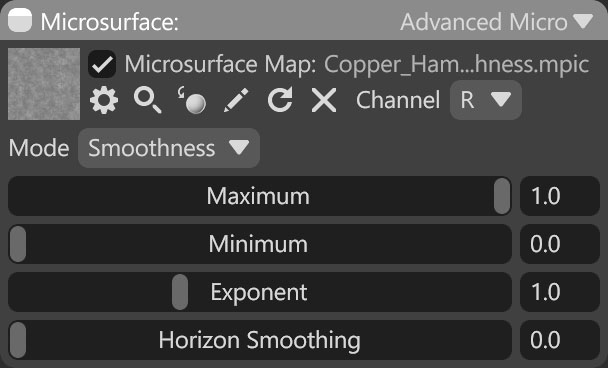Click the Exponent slider handle
The height and width of the screenshot is (368, 608).
pos(180,292)
